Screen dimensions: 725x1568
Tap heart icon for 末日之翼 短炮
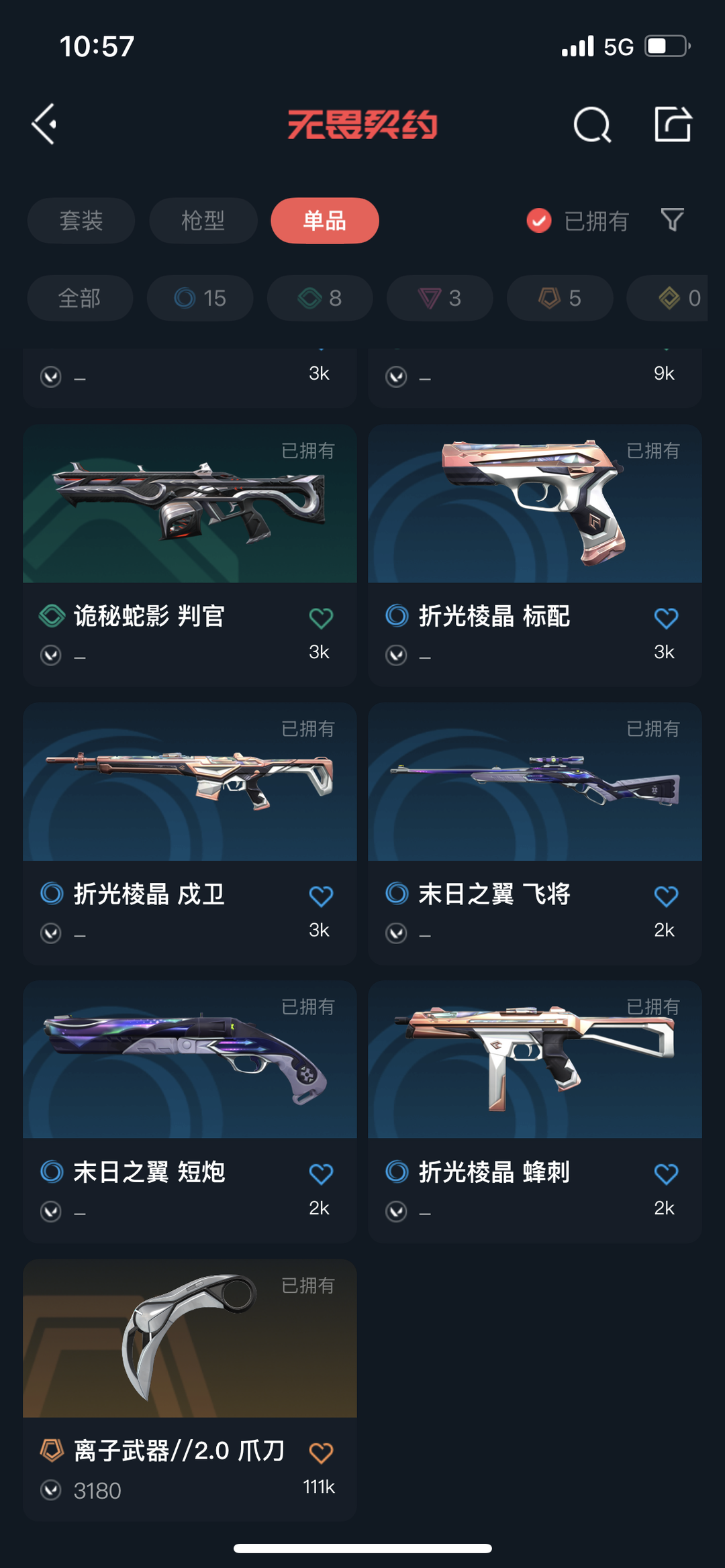coord(321,1173)
